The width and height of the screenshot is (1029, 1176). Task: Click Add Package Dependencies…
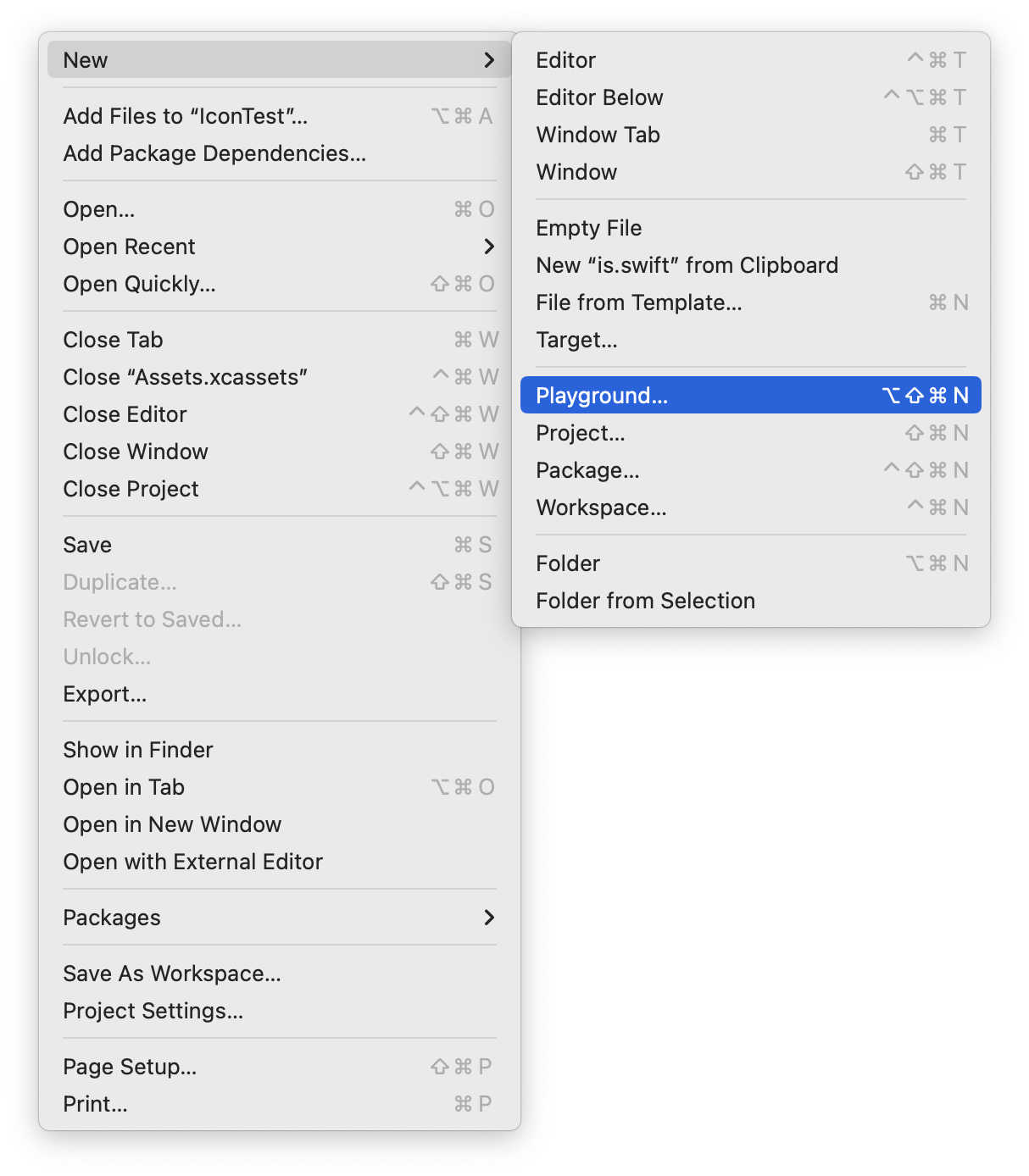click(x=214, y=153)
